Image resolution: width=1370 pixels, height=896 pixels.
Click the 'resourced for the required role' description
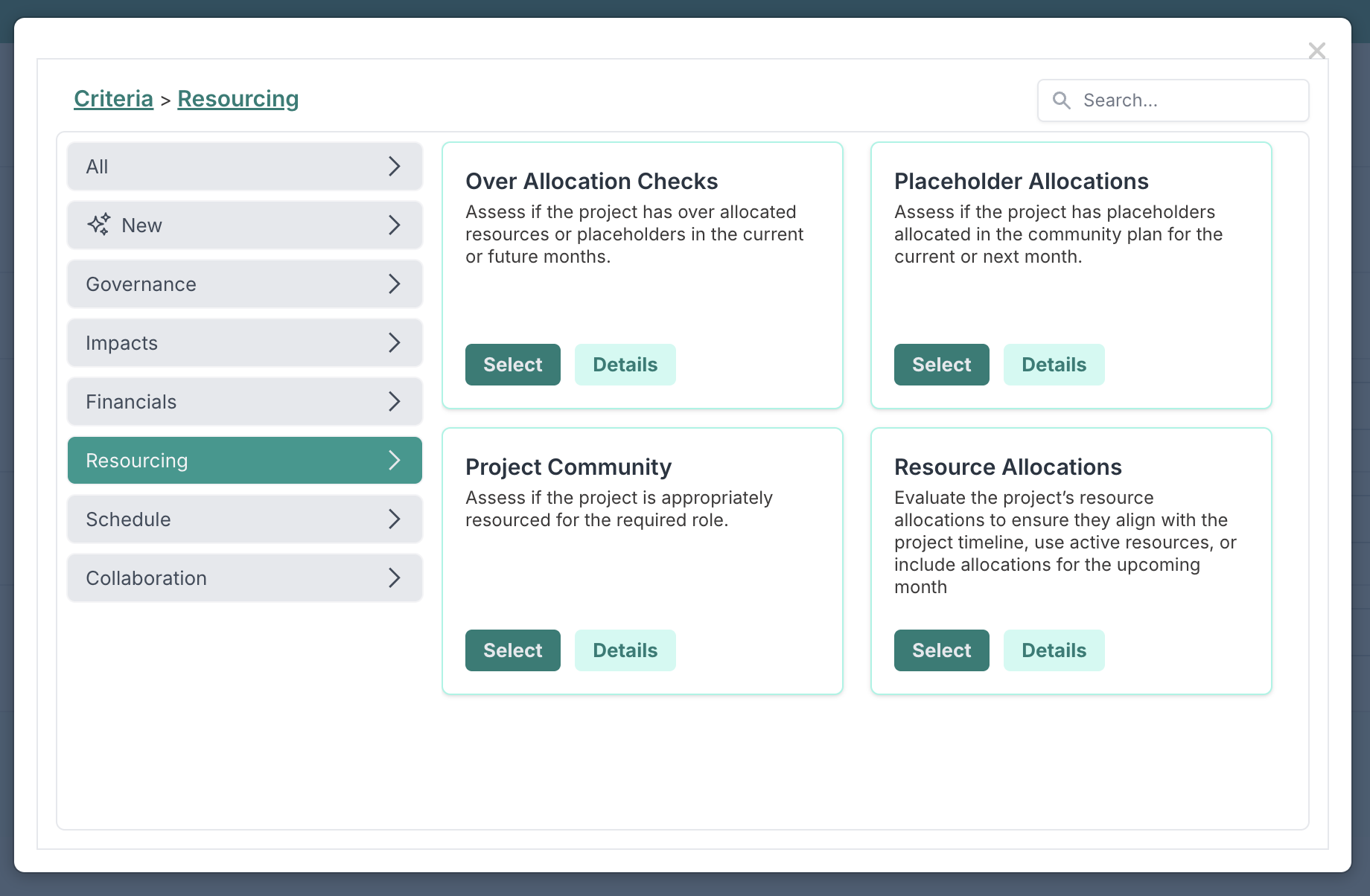(x=597, y=520)
